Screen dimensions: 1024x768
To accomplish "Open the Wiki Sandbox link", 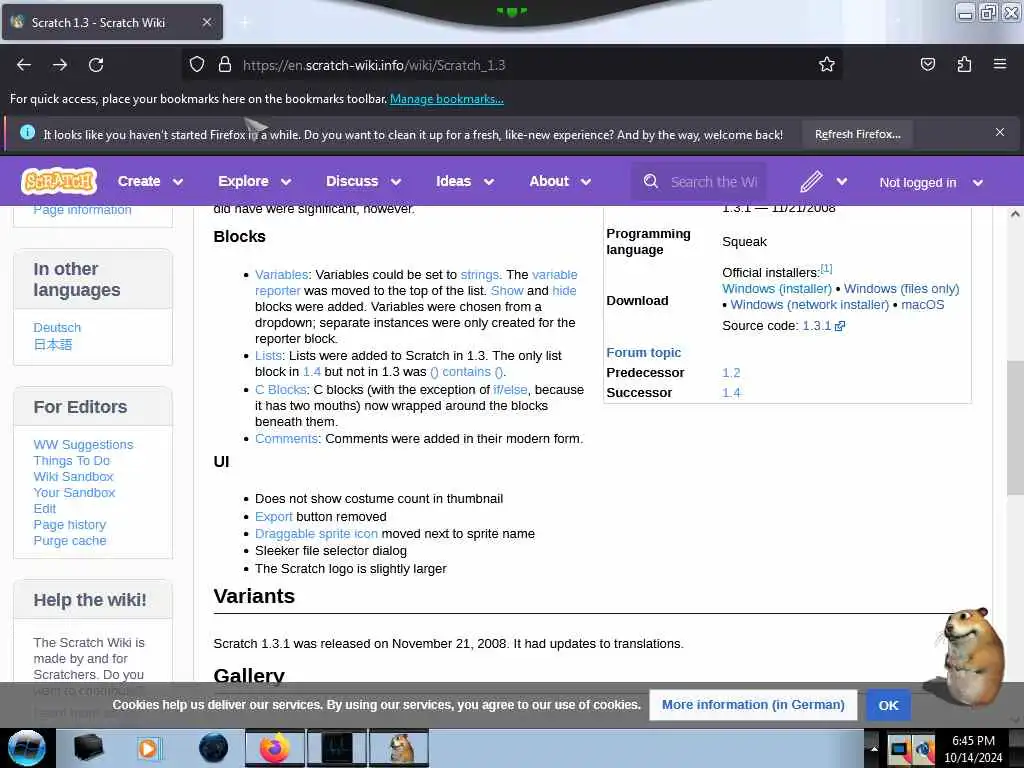I will 74,477.
